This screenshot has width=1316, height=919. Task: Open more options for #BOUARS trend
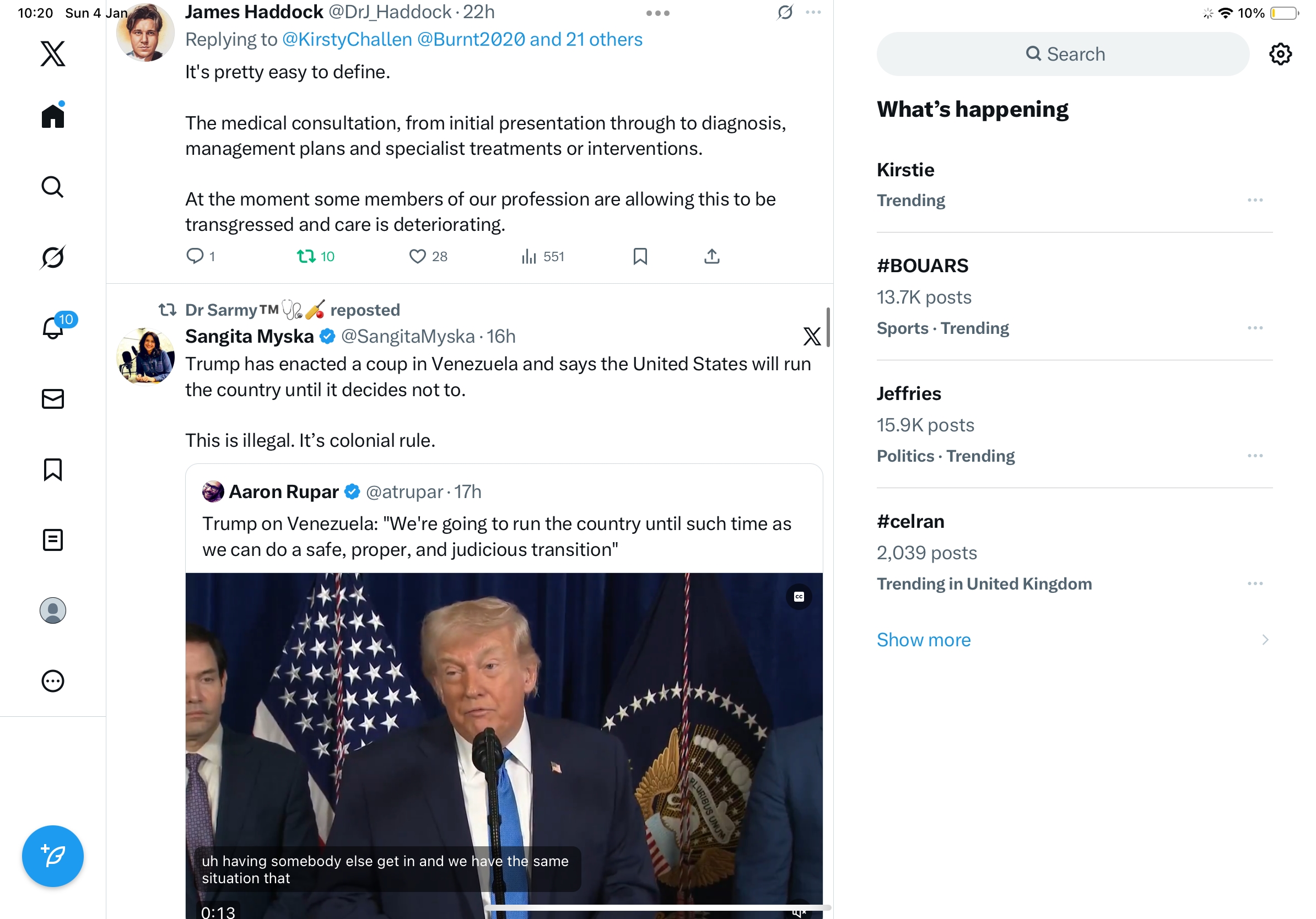(1255, 328)
